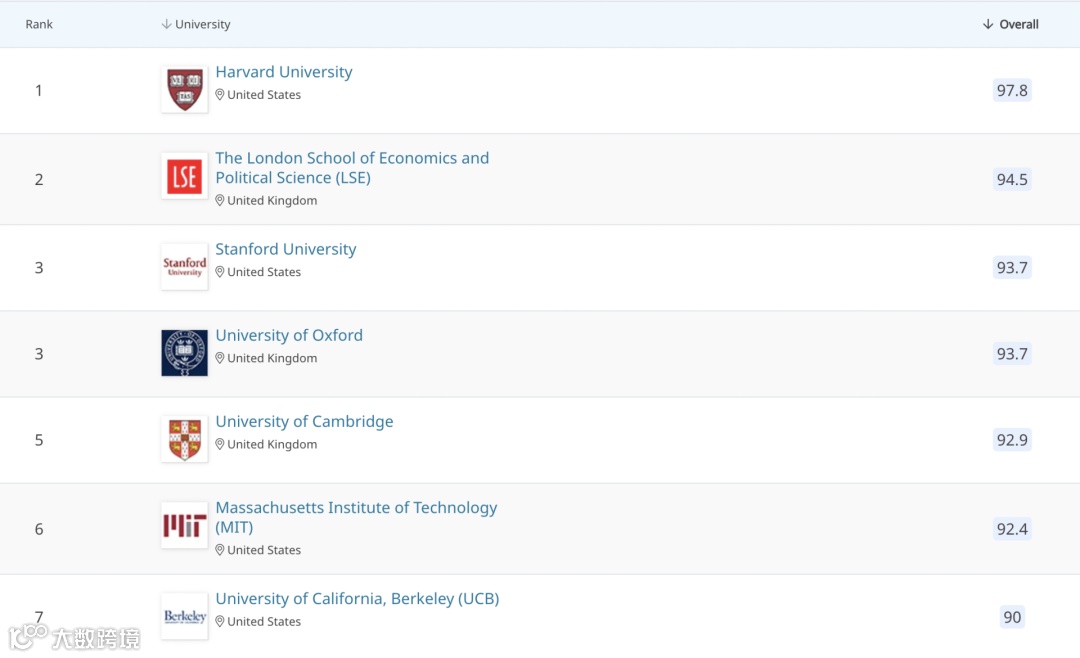Open the University of Cambridge link
Viewport: 1080px width, 658px height.
[304, 421]
